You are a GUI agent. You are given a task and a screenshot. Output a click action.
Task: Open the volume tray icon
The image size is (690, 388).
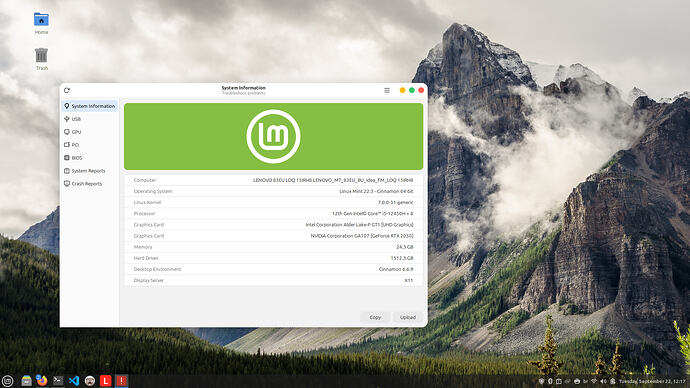point(603,381)
